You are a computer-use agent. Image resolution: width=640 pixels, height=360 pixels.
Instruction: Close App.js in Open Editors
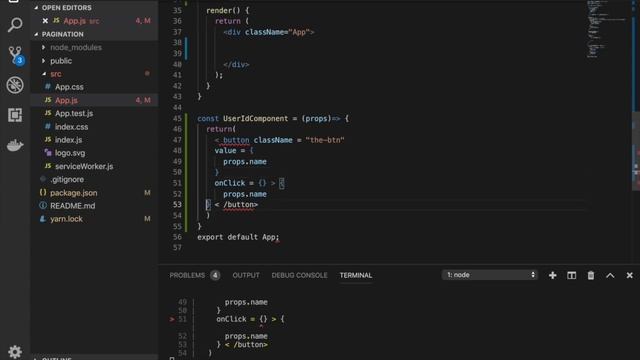tap(45, 21)
